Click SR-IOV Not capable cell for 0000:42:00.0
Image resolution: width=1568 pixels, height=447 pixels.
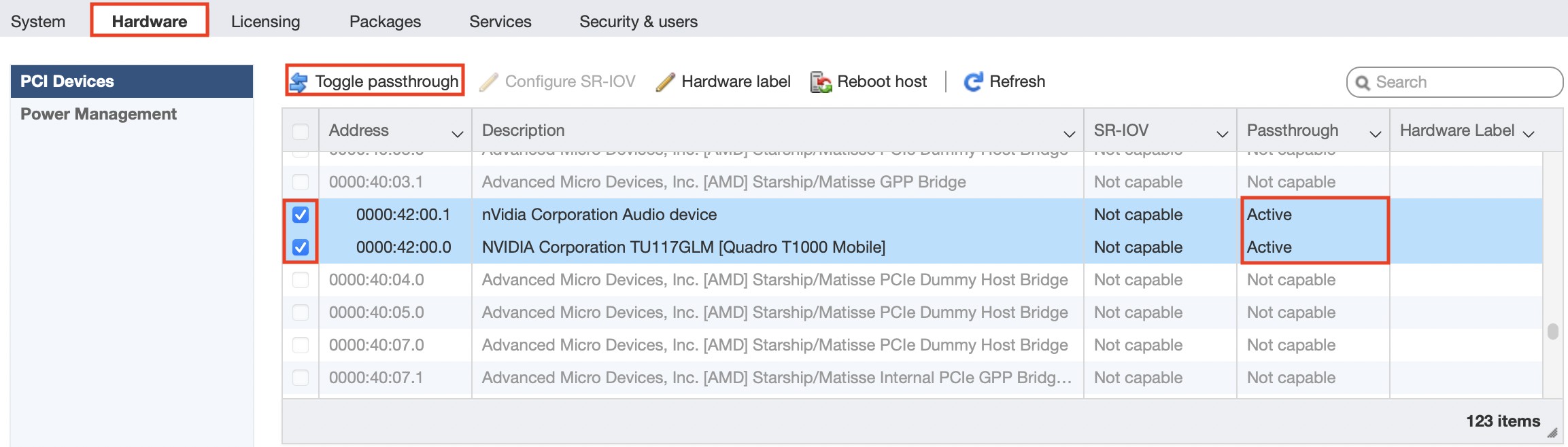pos(1138,247)
